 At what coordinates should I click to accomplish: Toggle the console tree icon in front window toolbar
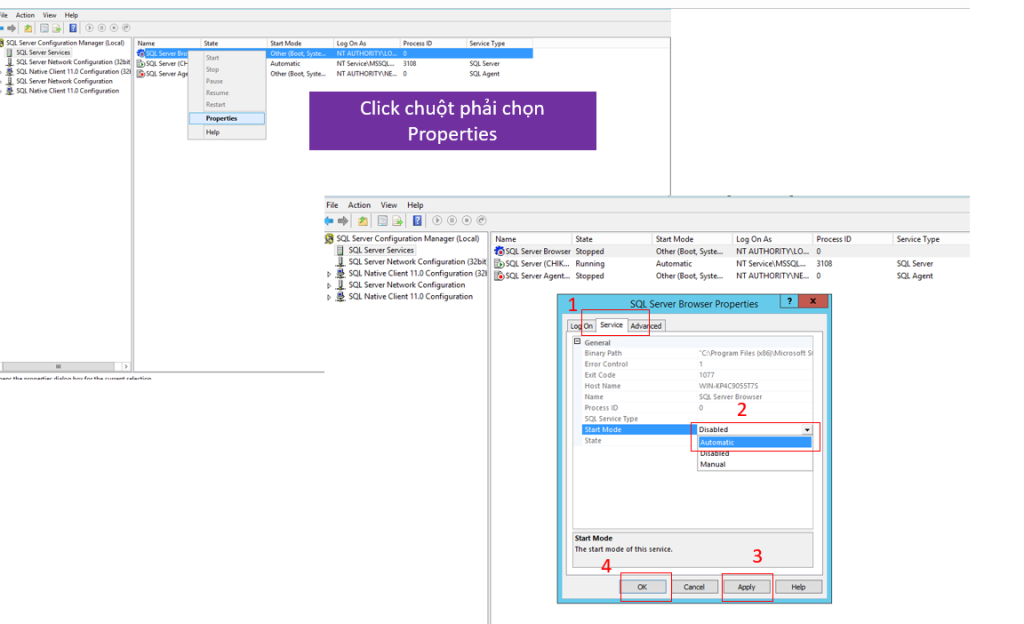[383, 221]
